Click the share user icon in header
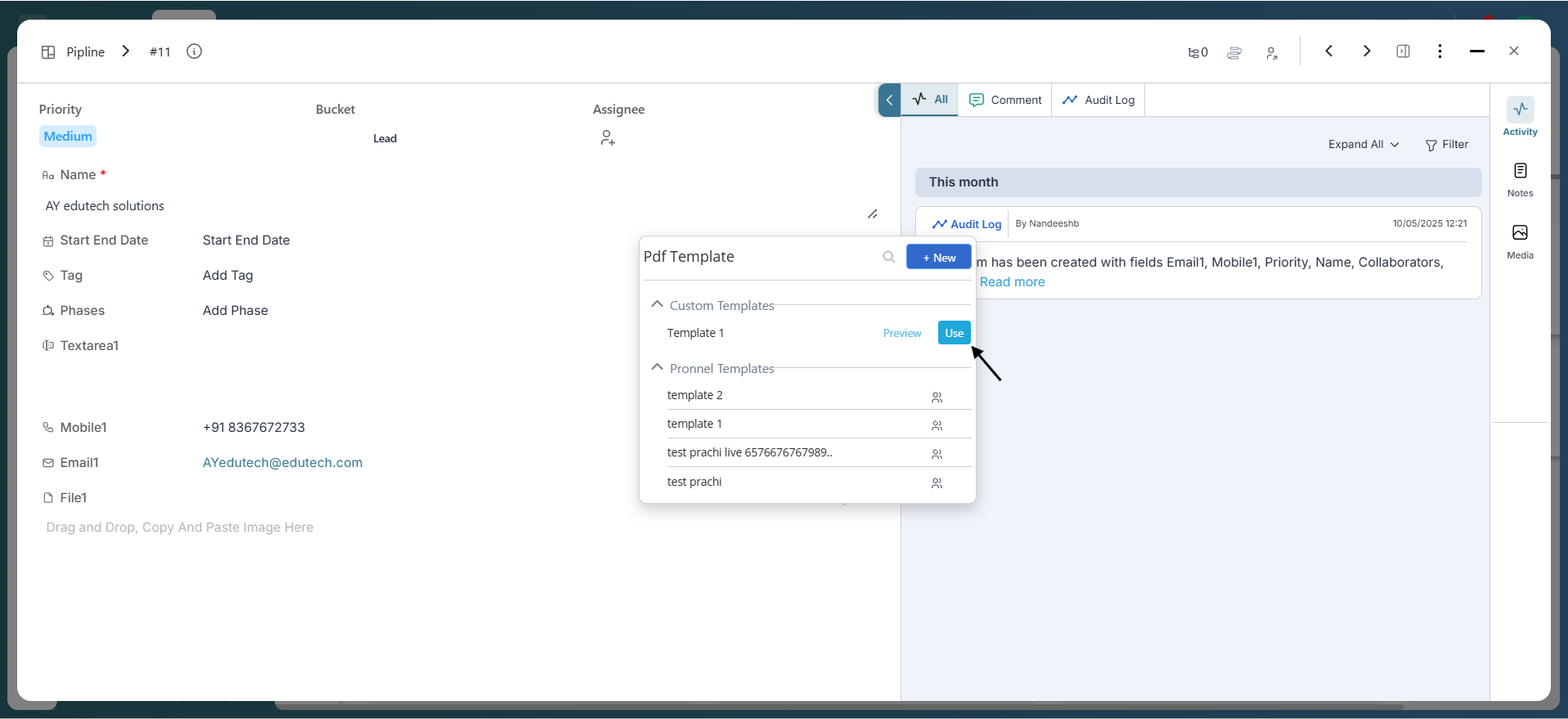Image resolution: width=1568 pixels, height=719 pixels. [1272, 53]
